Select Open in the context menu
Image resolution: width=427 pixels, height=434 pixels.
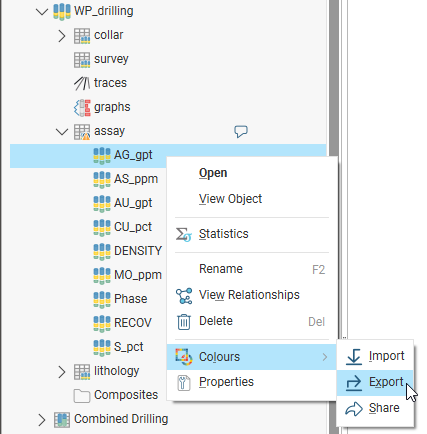[x=213, y=173]
